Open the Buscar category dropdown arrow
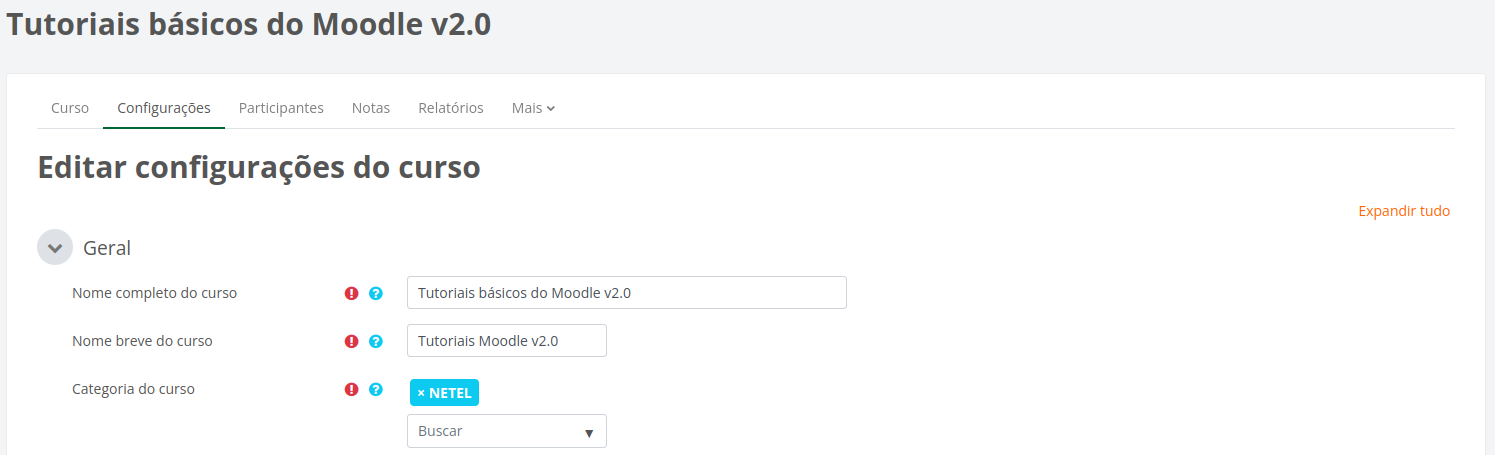The height and width of the screenshot is (455, 1495). point(589,432)
